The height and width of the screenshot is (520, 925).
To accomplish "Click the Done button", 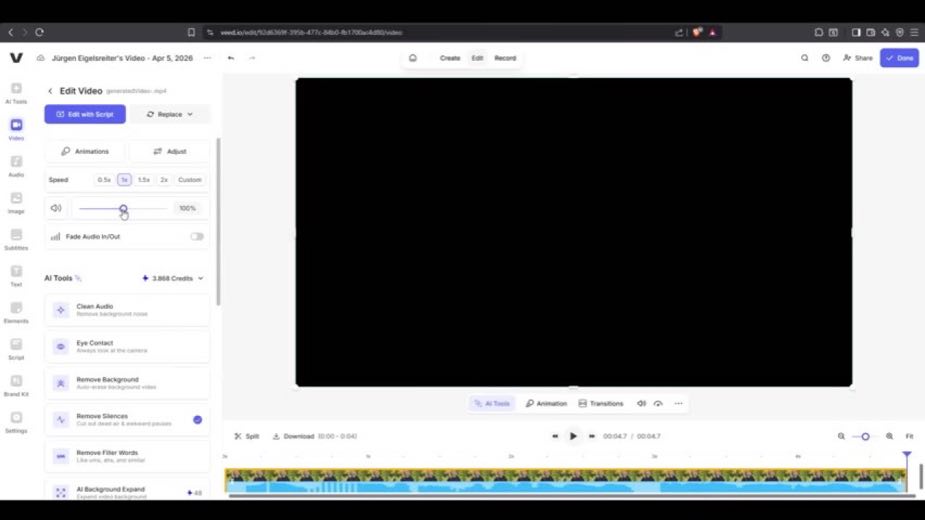I will [x=900, y=58].
